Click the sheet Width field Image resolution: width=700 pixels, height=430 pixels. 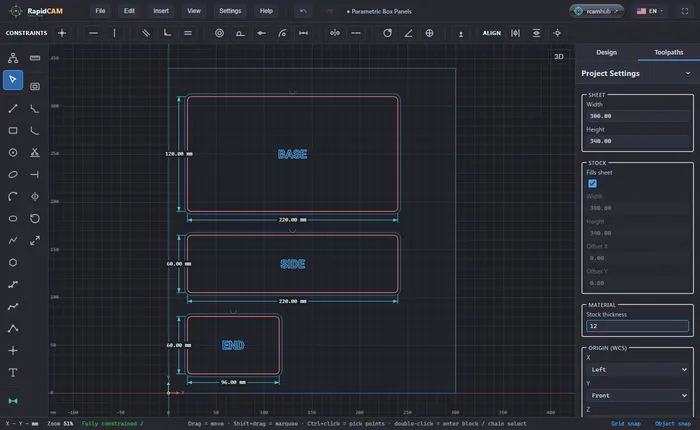[x=638, y=116]
